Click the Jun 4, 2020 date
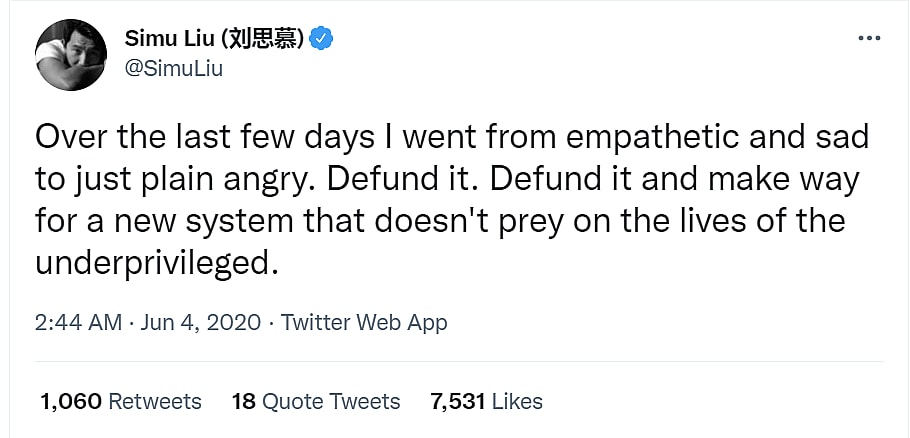This screenshot has width=910, height=438. (x=198, y=322)
